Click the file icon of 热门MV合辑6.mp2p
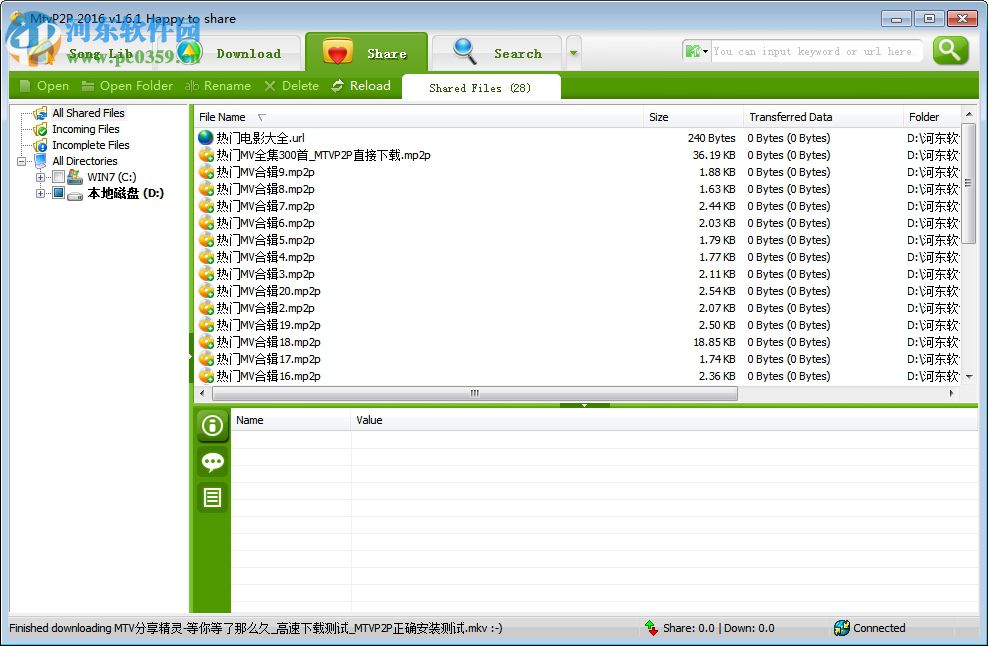Viewport: 988px width, 646px height. (206, 222)
